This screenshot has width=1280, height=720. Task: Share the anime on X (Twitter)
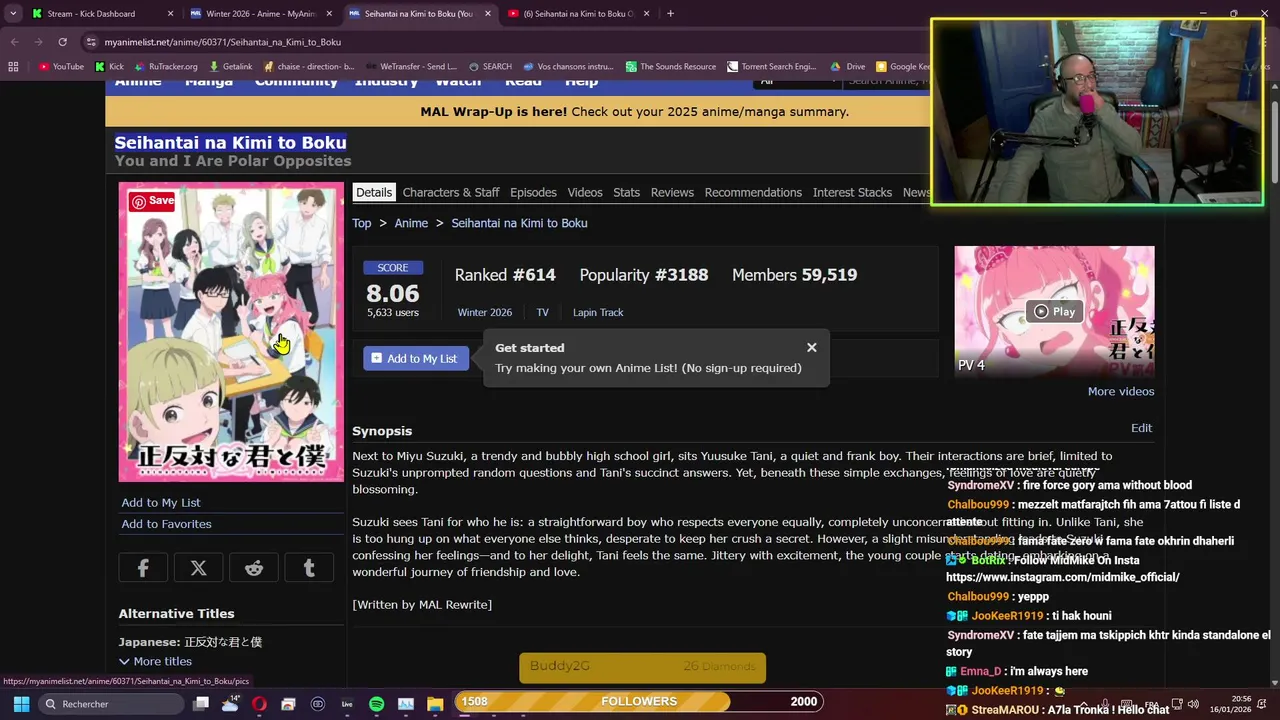click(198, 568)
